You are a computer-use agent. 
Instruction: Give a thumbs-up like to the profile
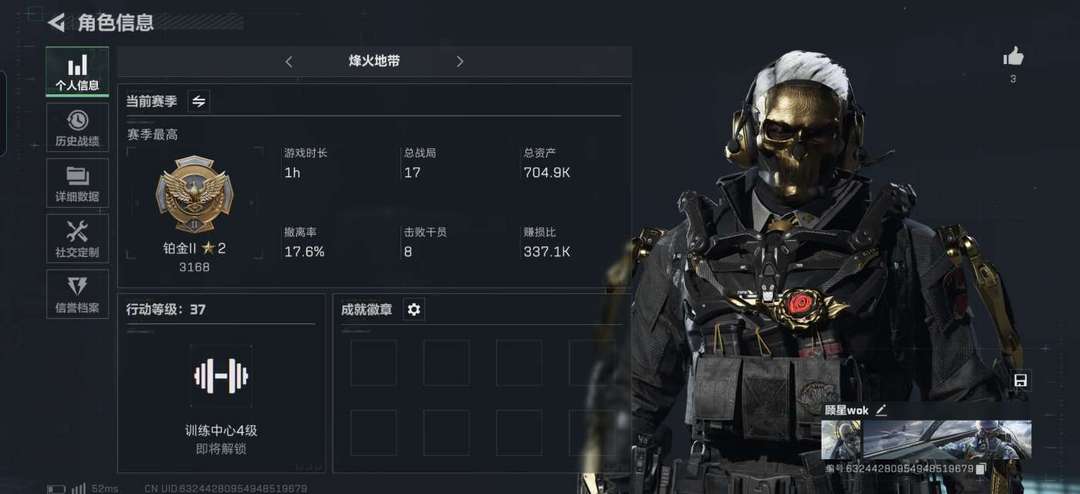1013,56
